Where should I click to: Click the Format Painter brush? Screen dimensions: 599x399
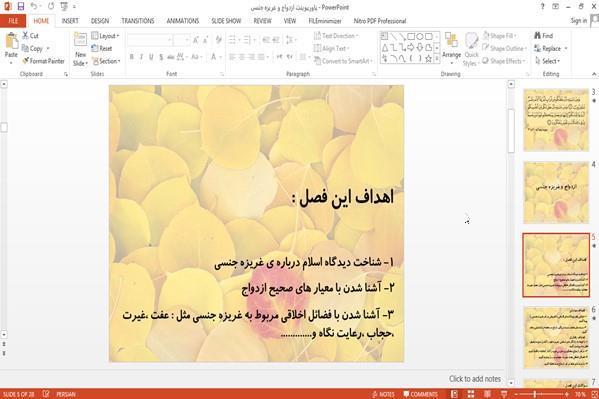43,61
